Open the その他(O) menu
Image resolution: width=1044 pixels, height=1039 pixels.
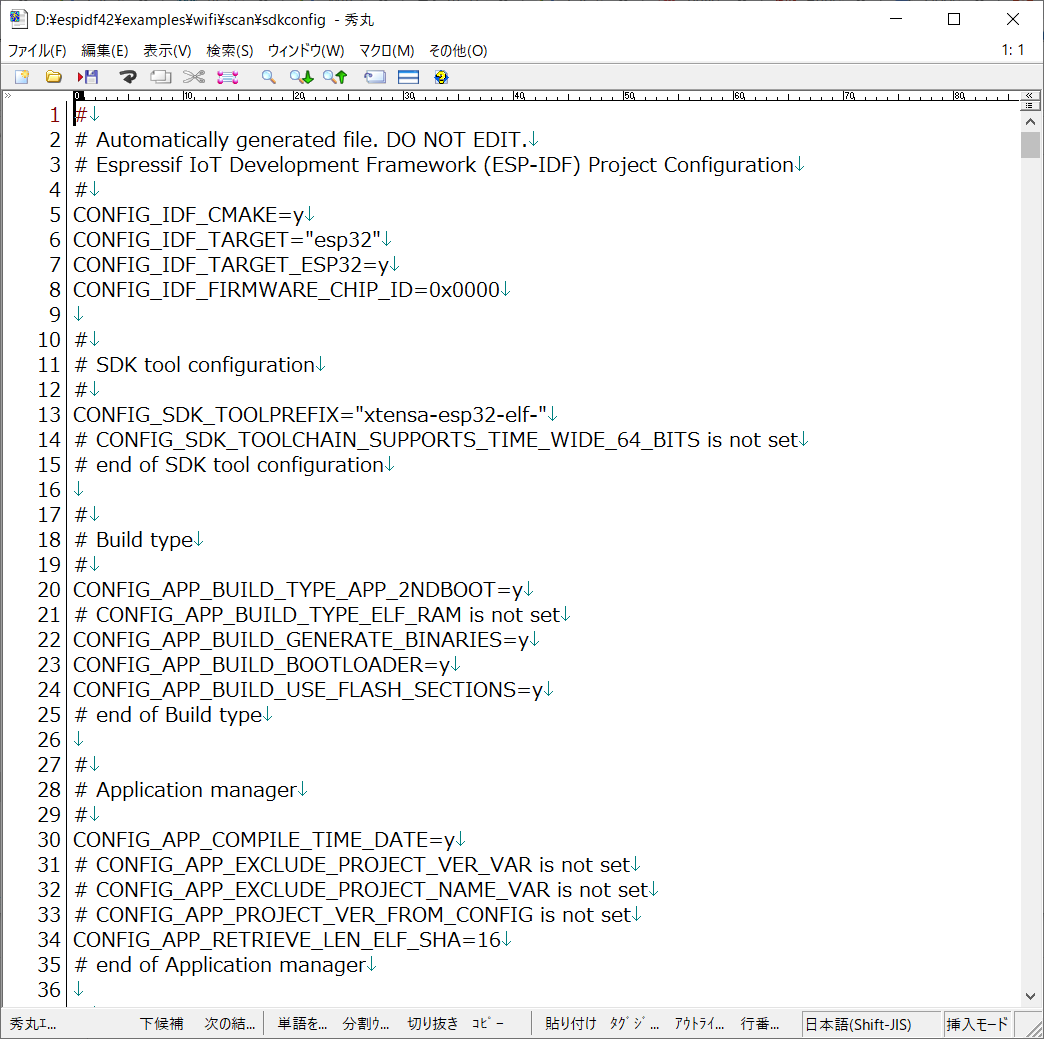pos(458,51)
